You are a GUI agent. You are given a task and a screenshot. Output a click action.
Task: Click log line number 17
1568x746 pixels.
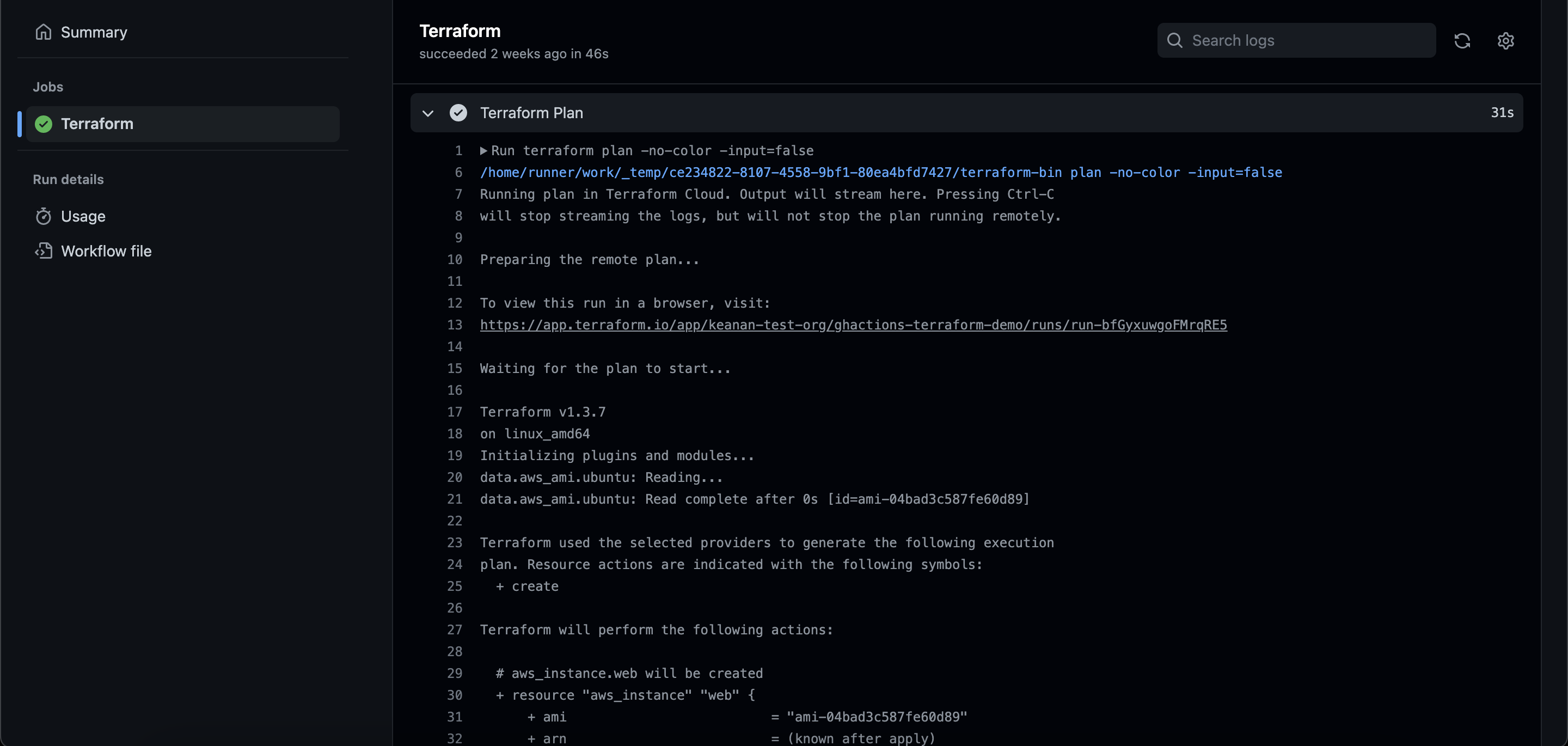(x=454, y=412)
